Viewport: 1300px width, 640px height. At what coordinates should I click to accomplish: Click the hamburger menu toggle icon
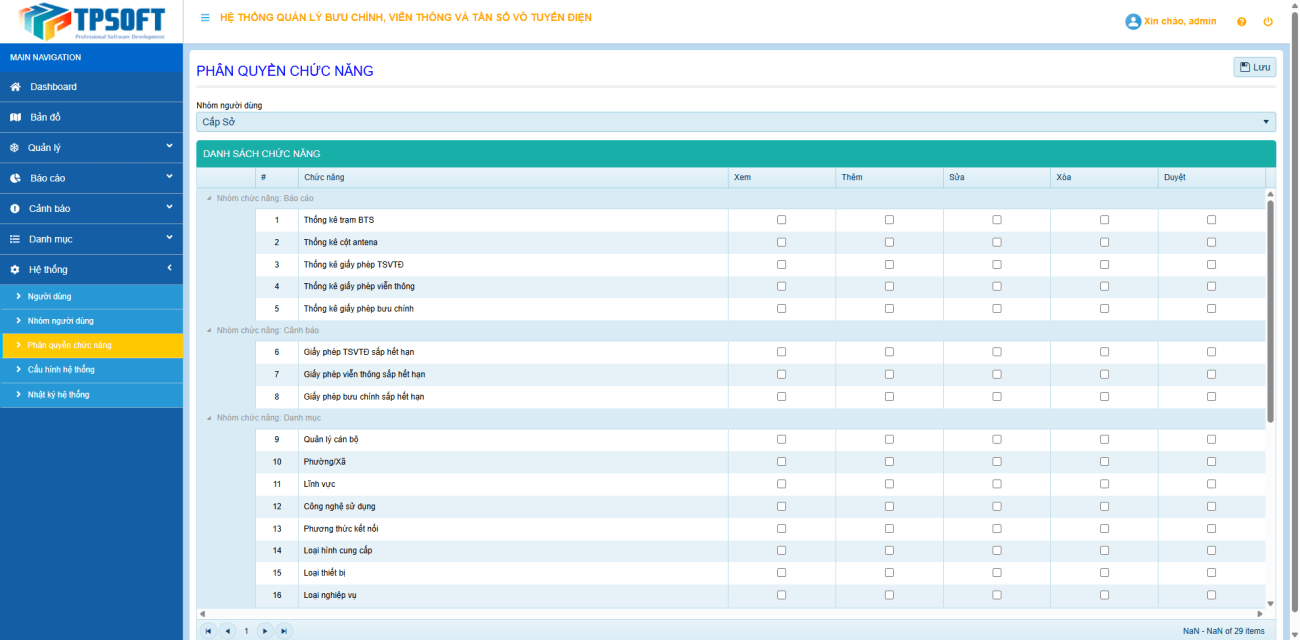coord(205,18)
